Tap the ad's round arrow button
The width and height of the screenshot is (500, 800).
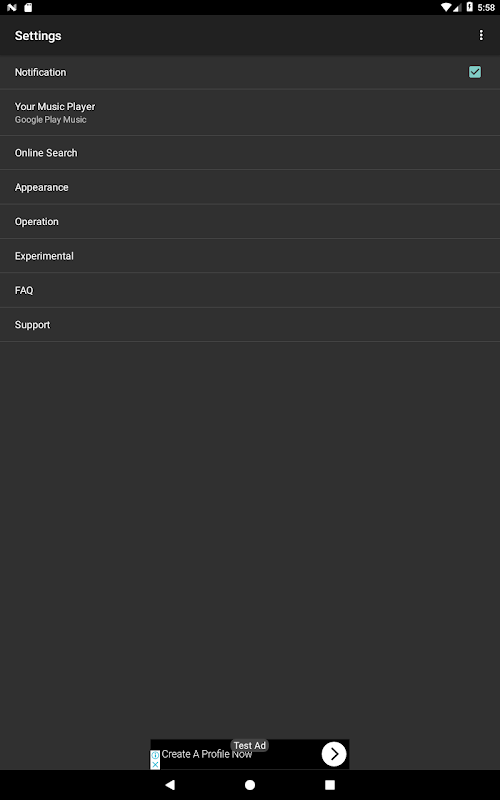(334, 754)
